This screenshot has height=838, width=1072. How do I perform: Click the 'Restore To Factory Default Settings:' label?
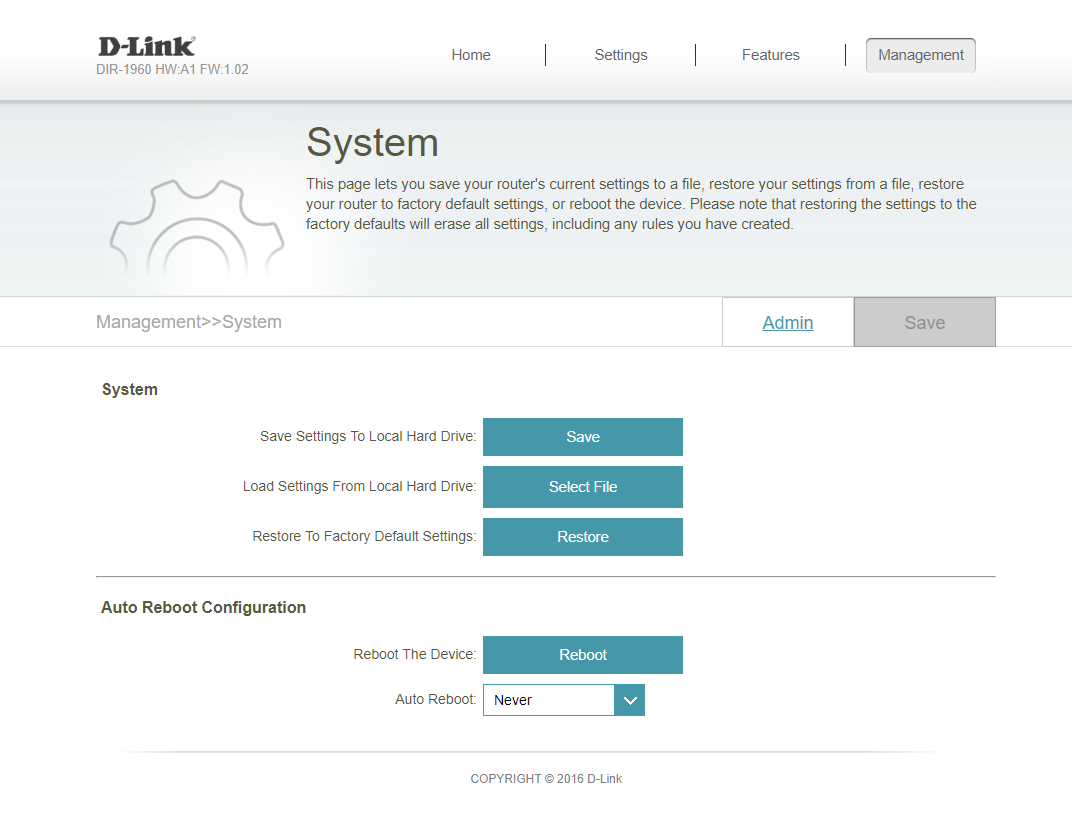pos(364,536)
